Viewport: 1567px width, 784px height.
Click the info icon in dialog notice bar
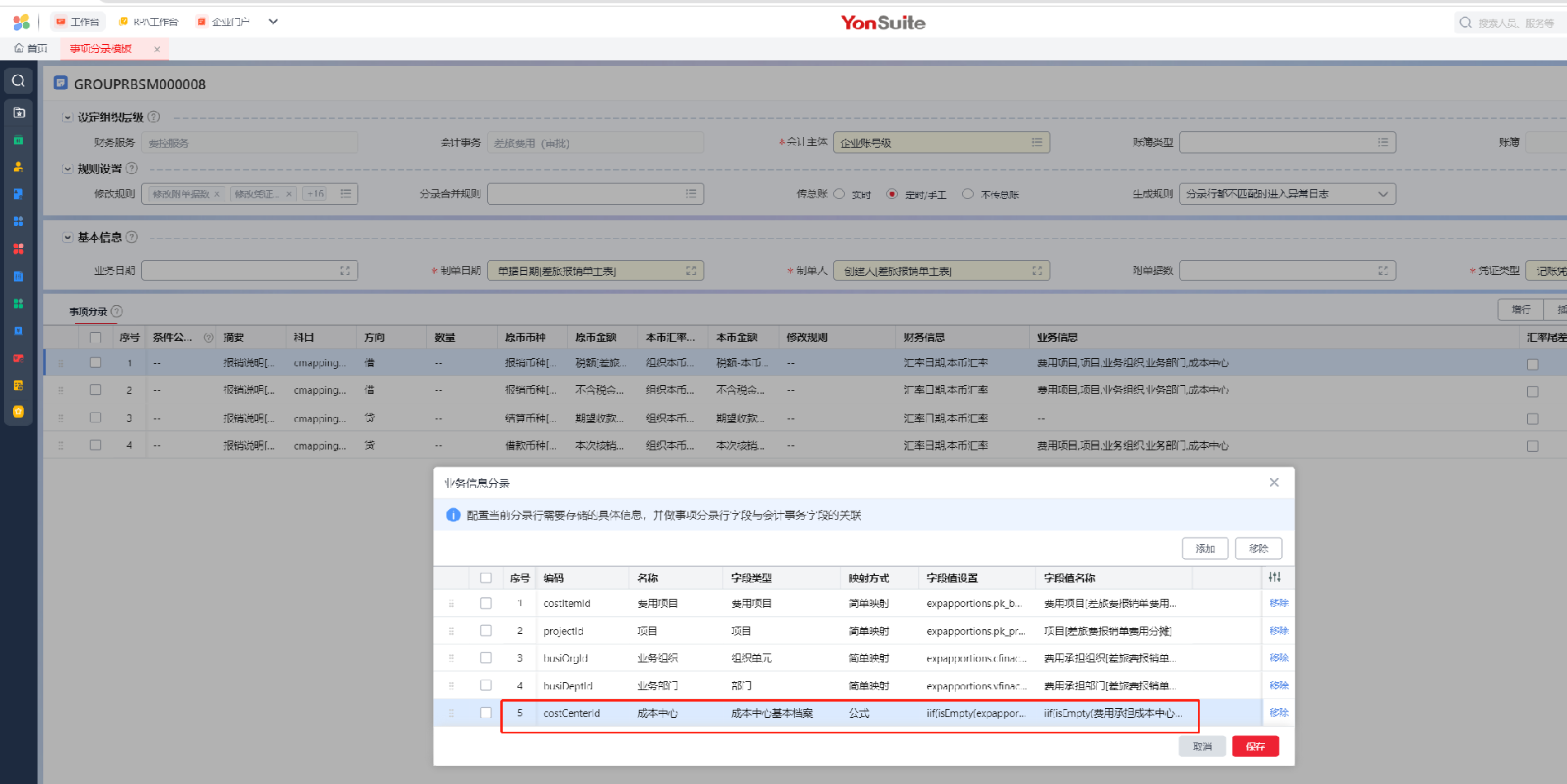tap(453, 515)
